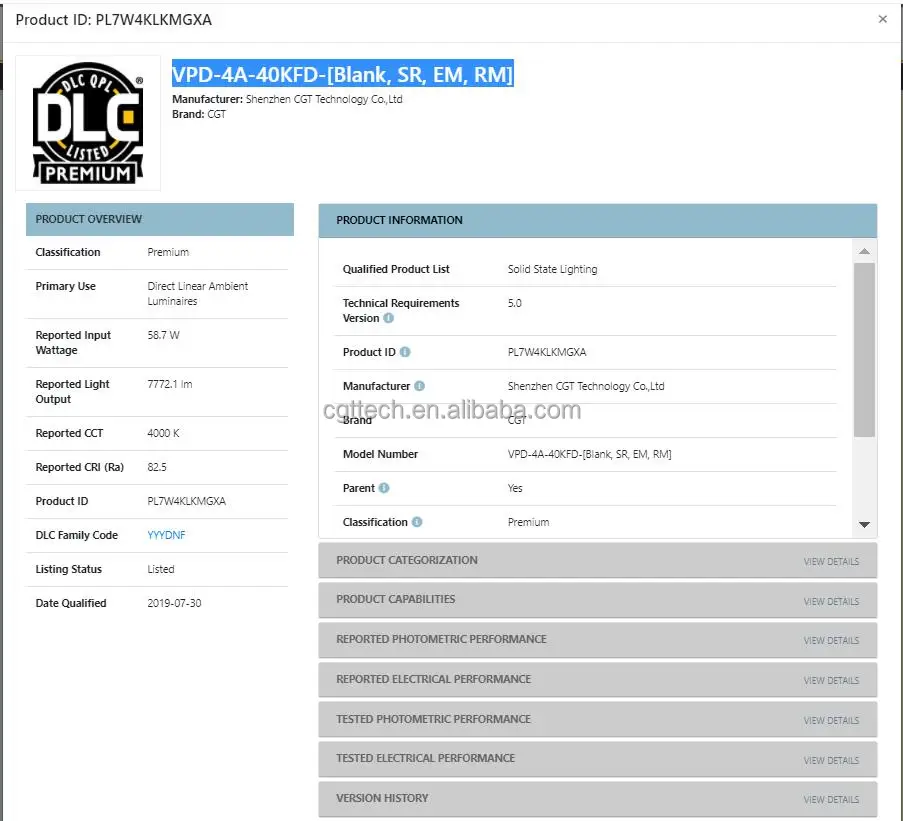
Task: Click the scroll down arrow in Product Information
Action: tap(864, 524)
